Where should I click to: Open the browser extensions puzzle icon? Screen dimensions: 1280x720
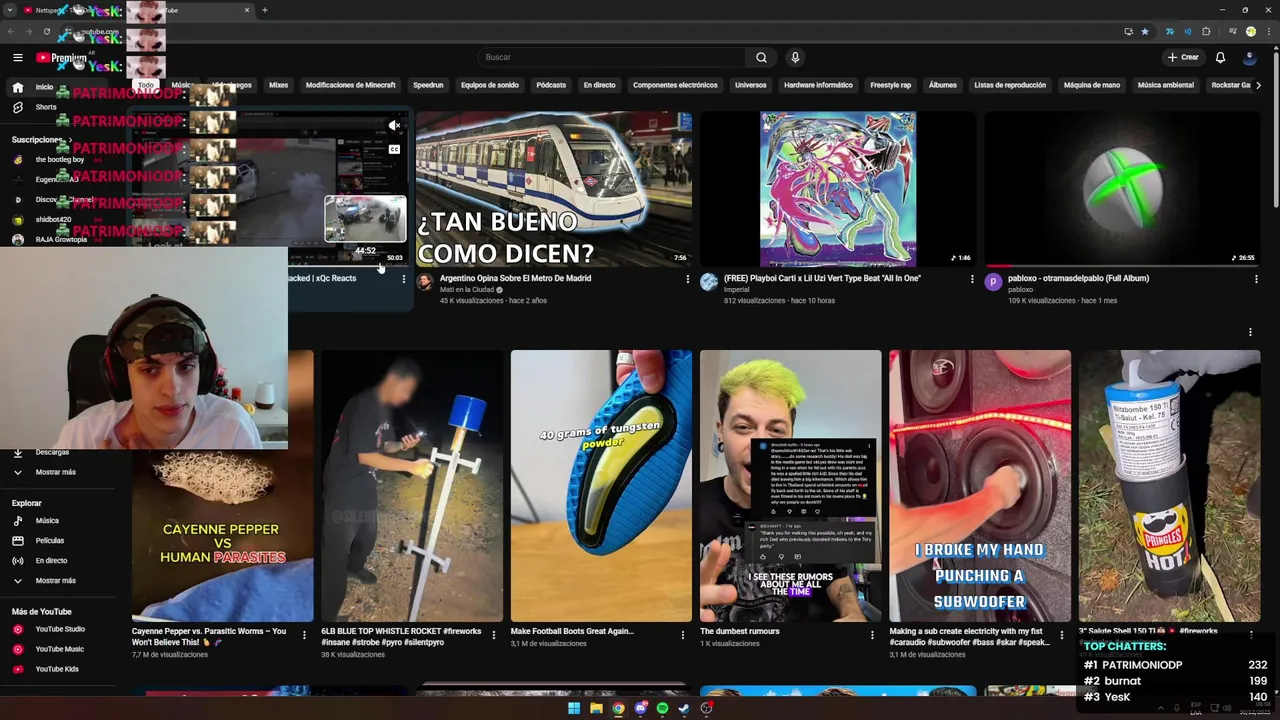click(1206, 31)
